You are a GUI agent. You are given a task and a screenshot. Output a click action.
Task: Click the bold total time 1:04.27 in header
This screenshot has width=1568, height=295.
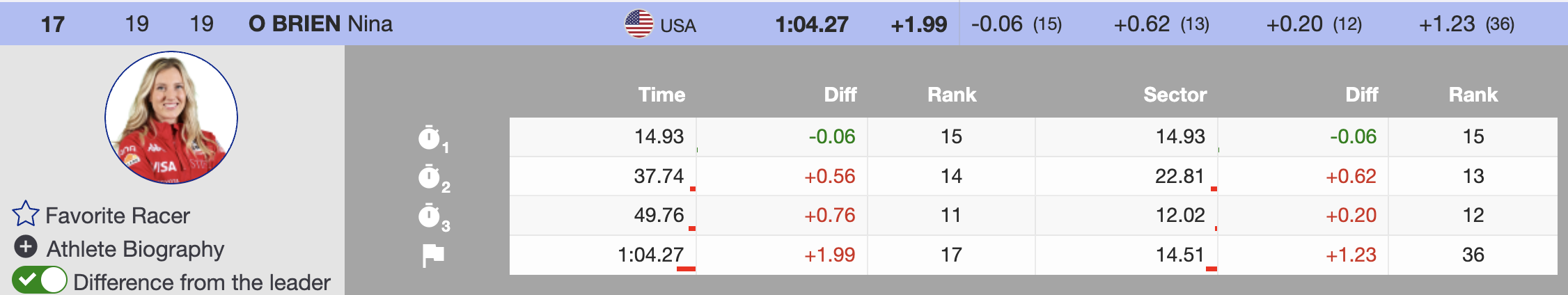(x=812, y=24)
